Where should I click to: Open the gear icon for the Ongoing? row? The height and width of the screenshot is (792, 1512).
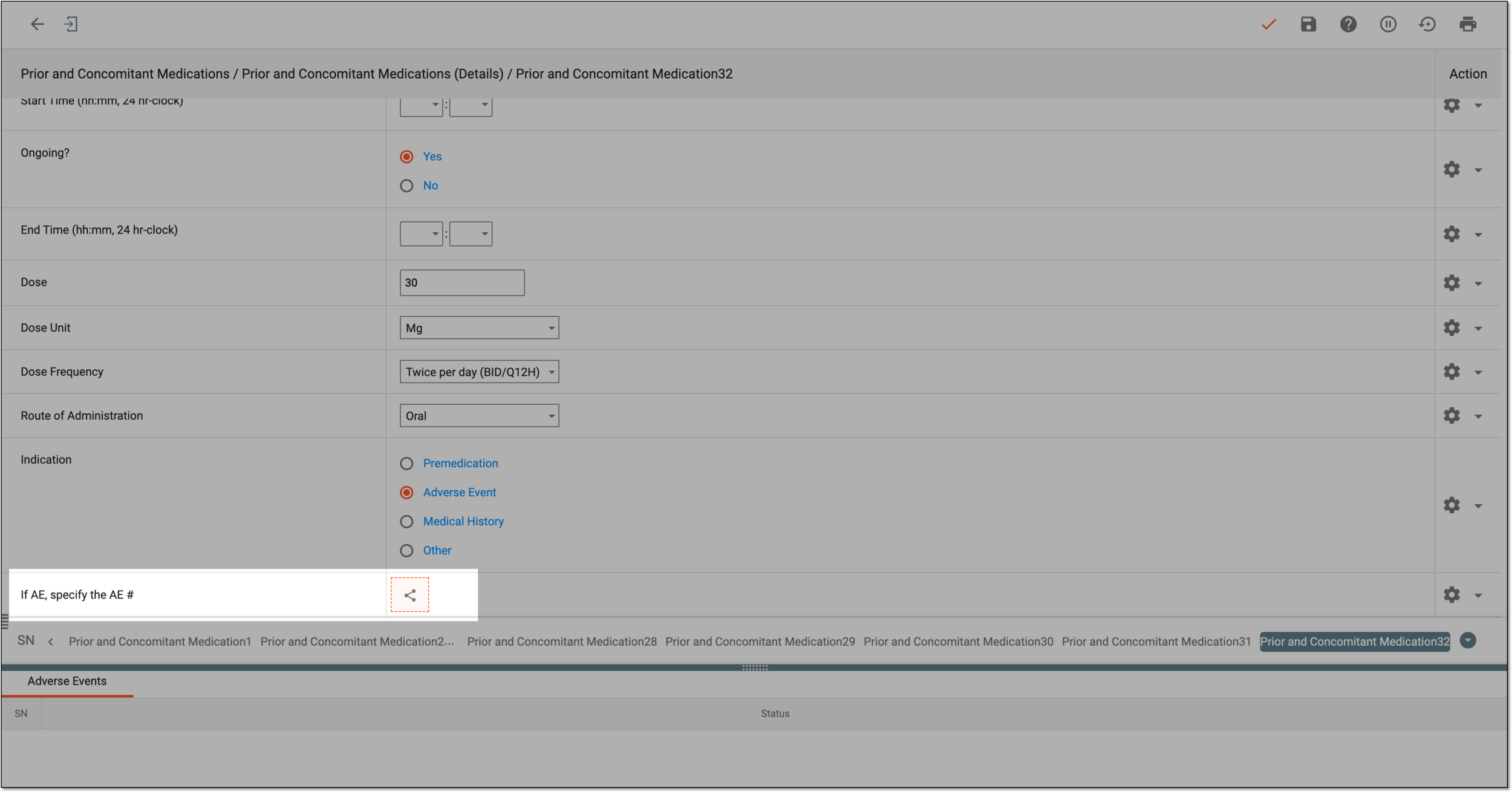[1452, 169]
